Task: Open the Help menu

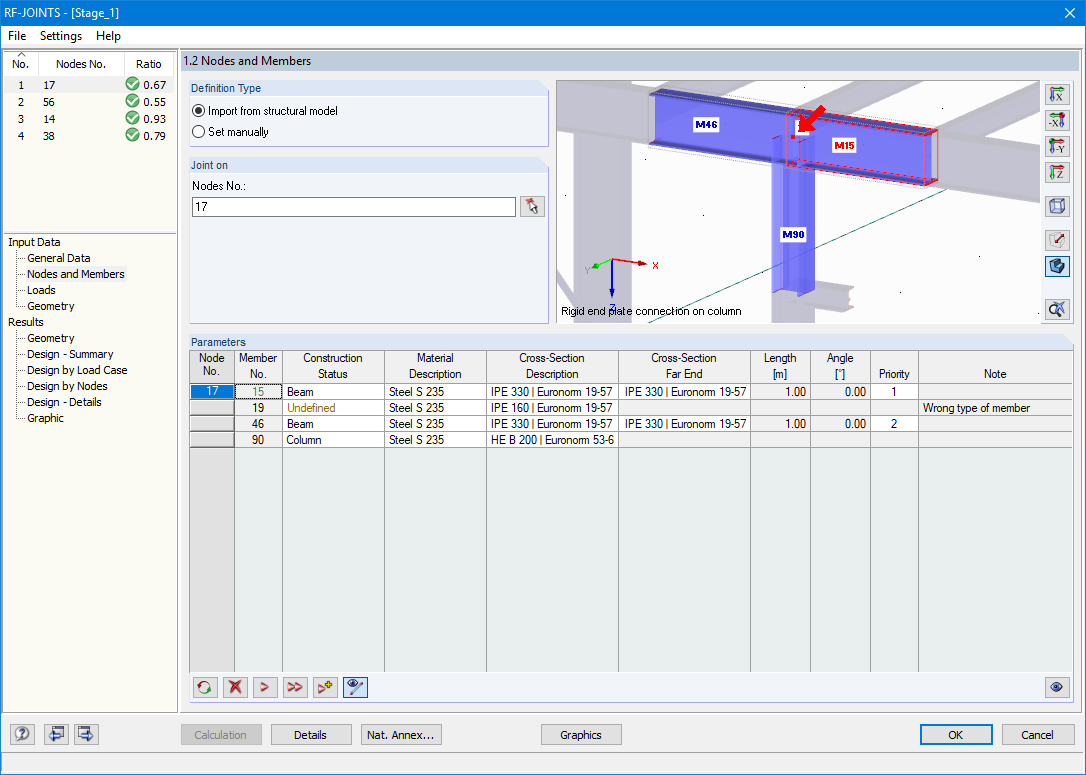Action: 108,36
